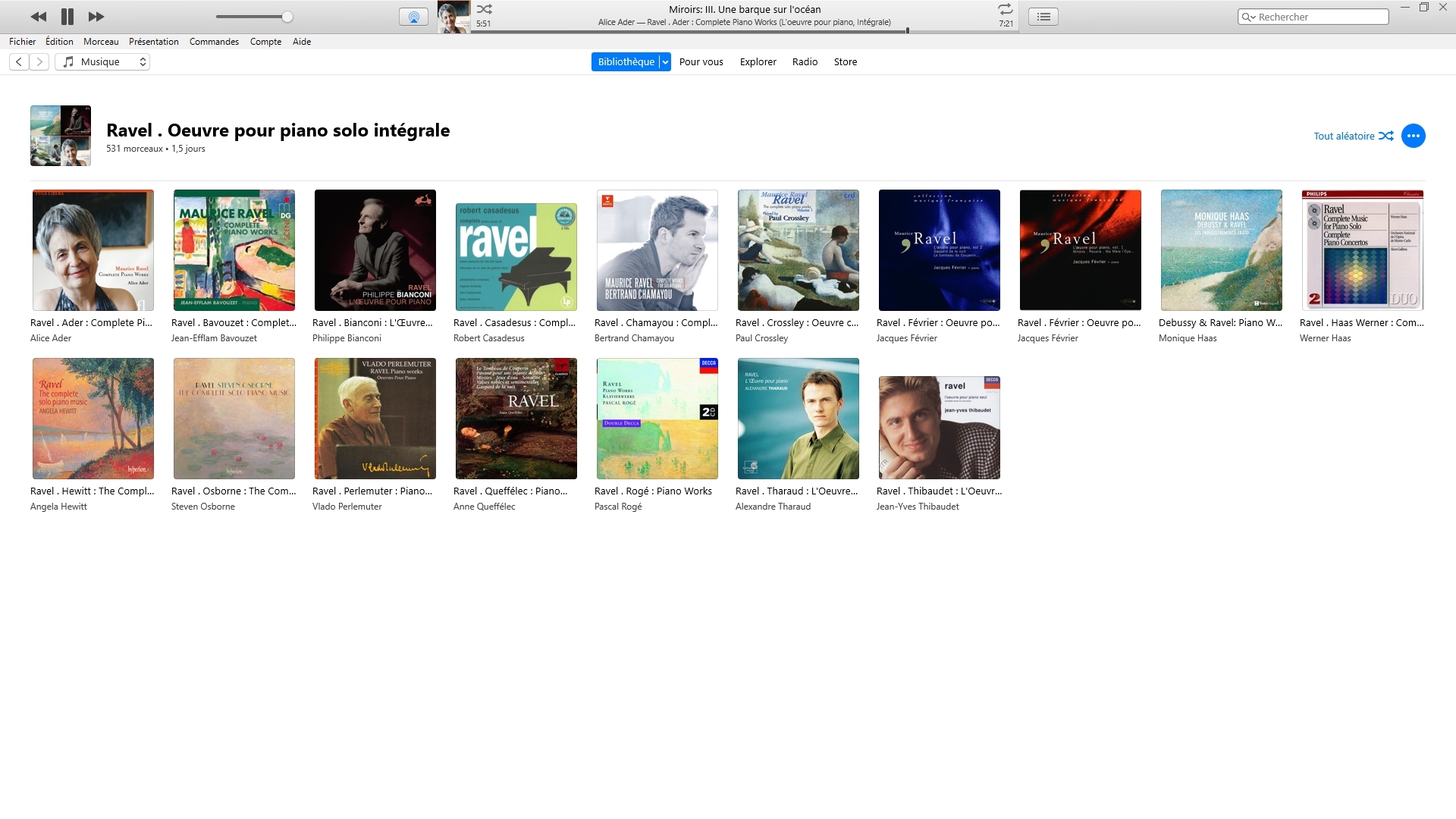Click the Debussy & Ravel: Piano W... title
Image resolution: width=1456 pixels, height=819 pixels.
(x=1220, y=323)
